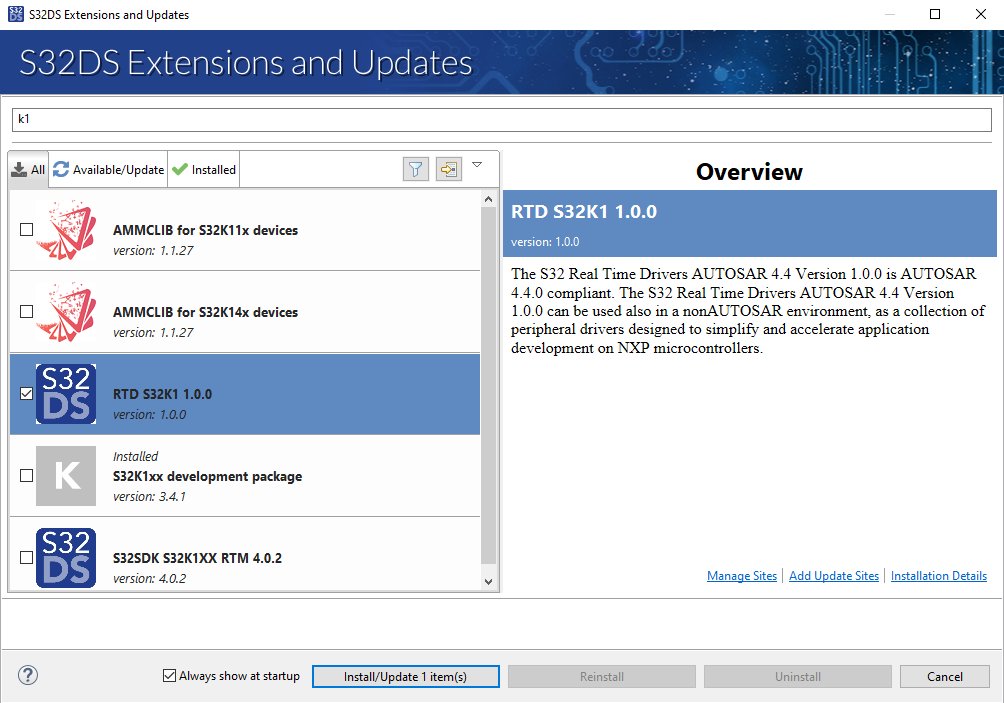
Task: Click the S32SDK S32K1XX RTM S32DS icon
Action: pos(66,557)
